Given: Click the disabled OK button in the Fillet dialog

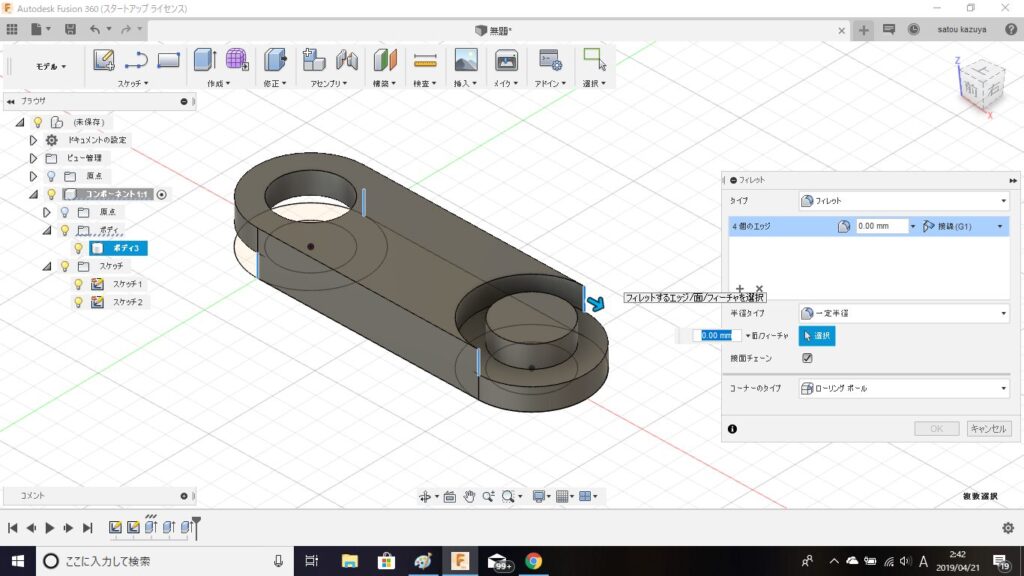Looking at the screenshot, I should click(936, 428).
